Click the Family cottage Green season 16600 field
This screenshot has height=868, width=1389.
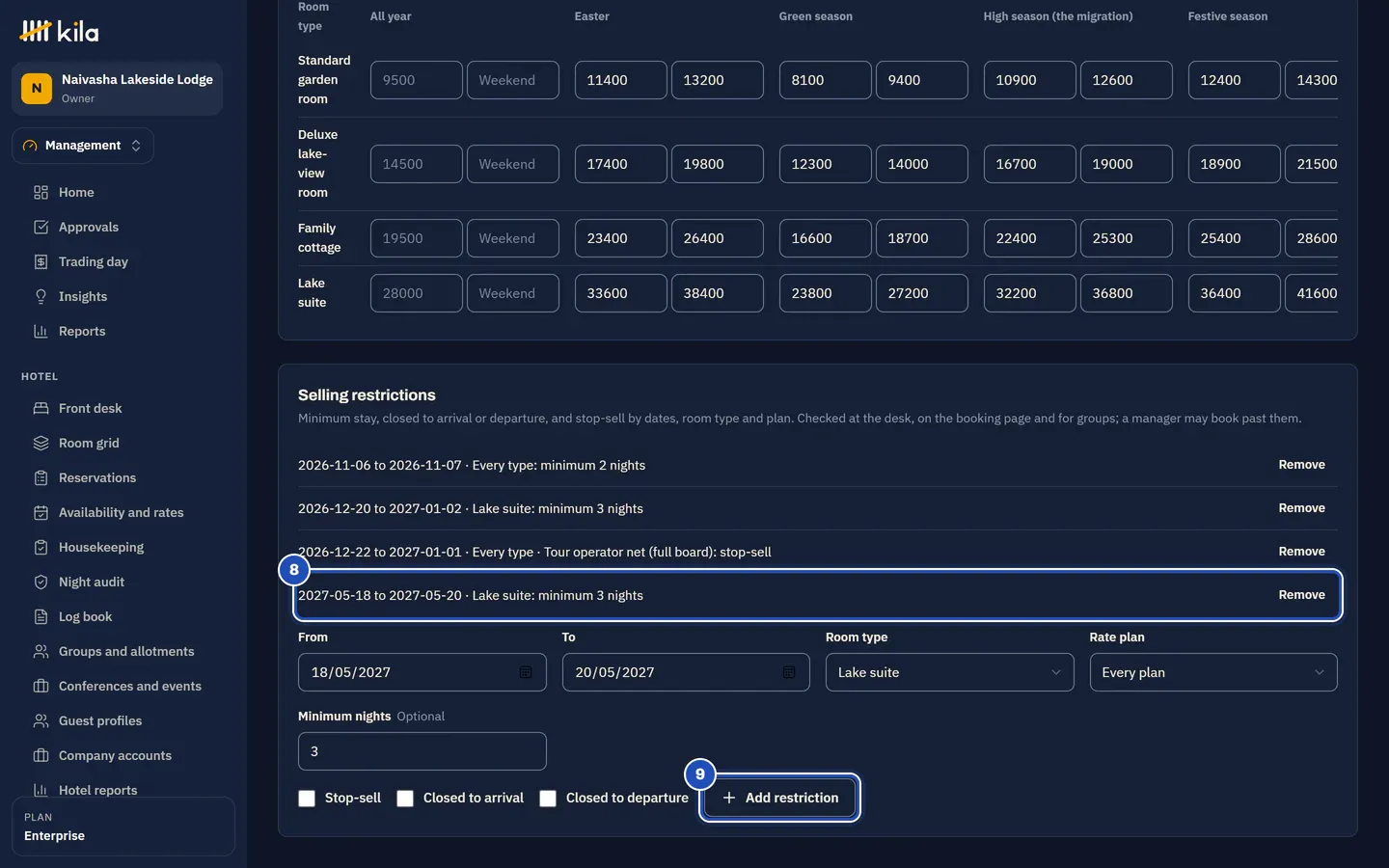click(x=826, y=238)
